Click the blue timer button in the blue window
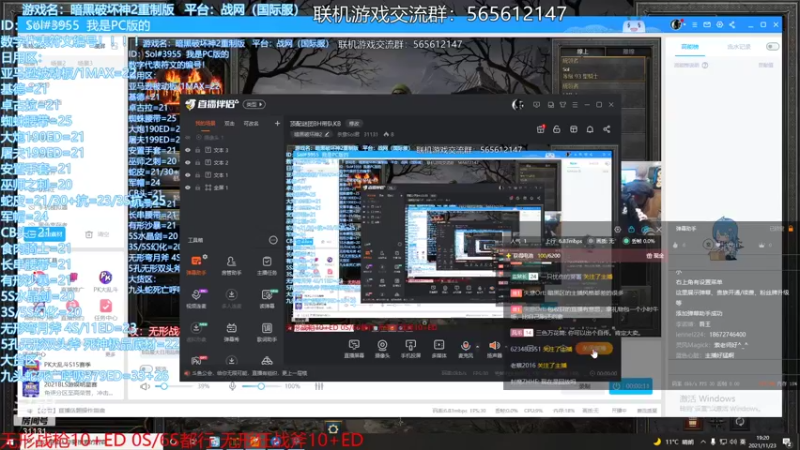 click(x=631, y=386)
